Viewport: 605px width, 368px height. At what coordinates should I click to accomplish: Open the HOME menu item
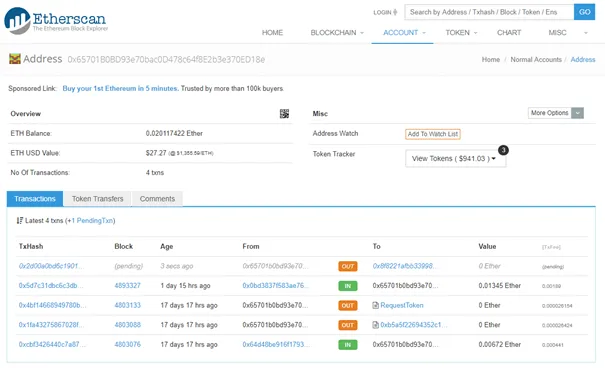tap(272, 33)
